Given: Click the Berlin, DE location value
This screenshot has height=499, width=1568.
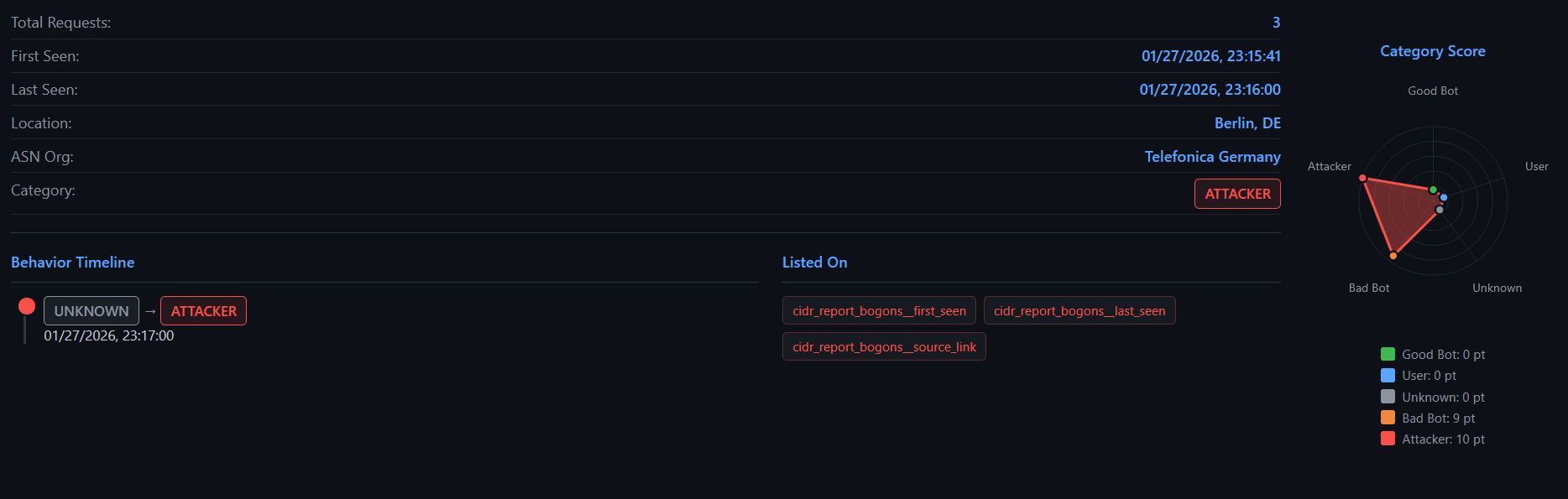Looking at the screenshot, I should pos(1247,123).
